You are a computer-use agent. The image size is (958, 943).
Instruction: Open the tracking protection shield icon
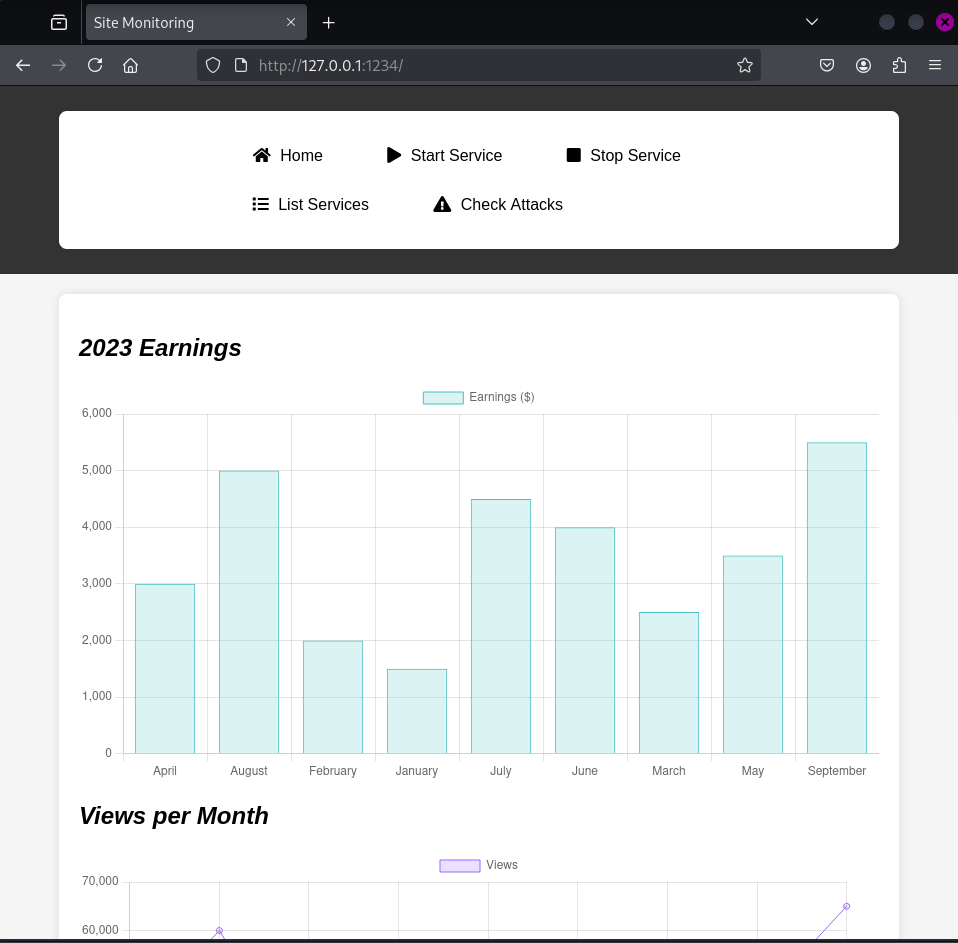tap(211, 65)
